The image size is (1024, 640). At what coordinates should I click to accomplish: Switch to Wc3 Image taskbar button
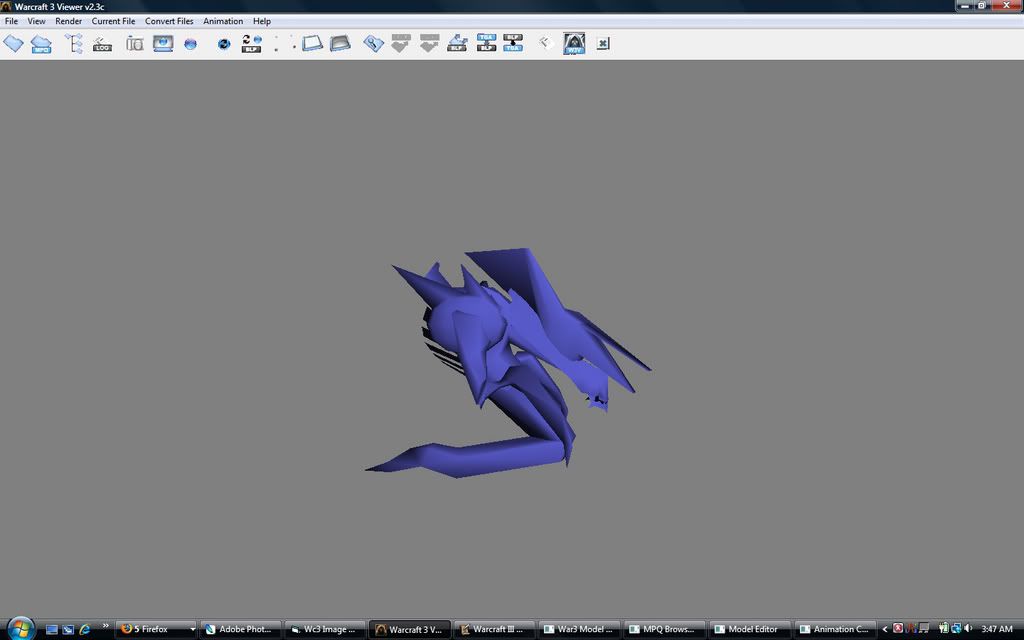(325, 630)
